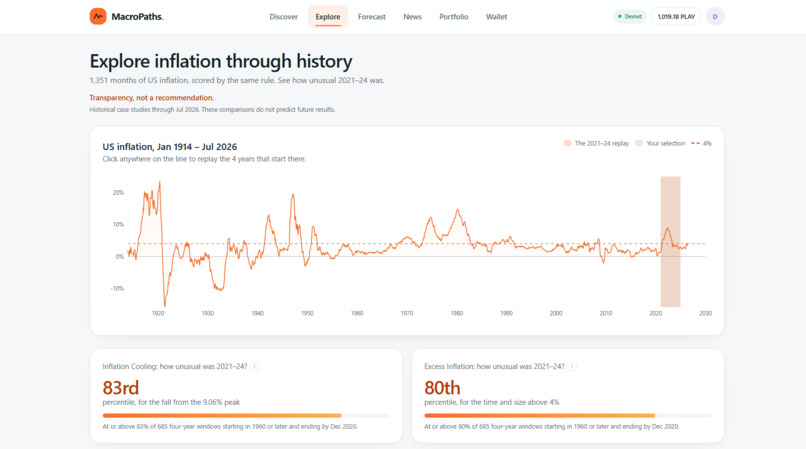
Task: Click 'Inflation Cooling: how unusual was 2021–24?' label
Action: pos(175,367)
